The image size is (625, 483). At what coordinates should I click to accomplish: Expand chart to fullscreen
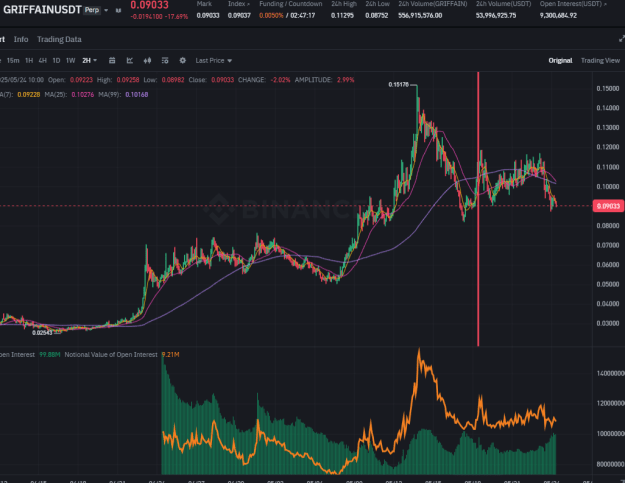click(621, 39)
